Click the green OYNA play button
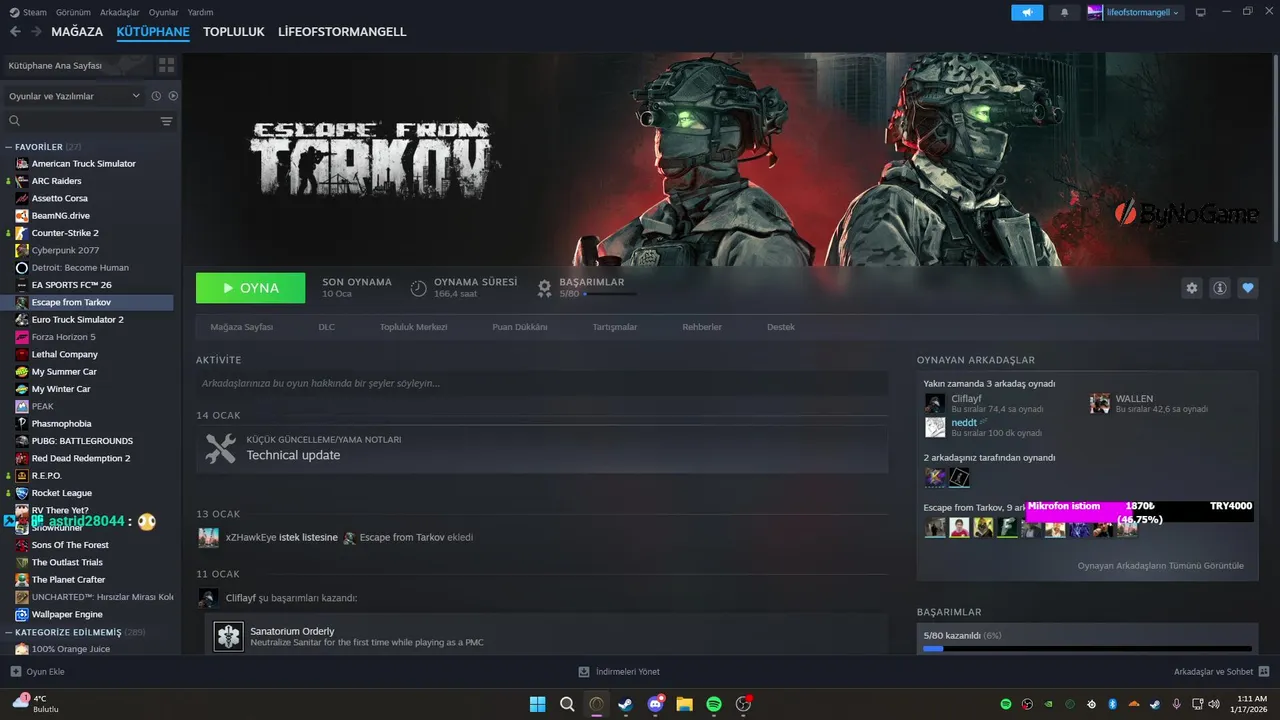The image size is (1280, 720). coord(251,288)
